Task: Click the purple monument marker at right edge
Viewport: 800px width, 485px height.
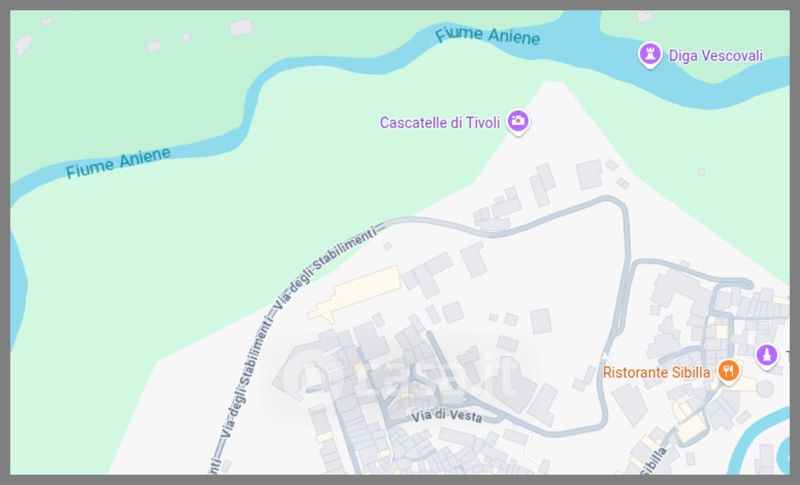Action: (x=766, y=355)
